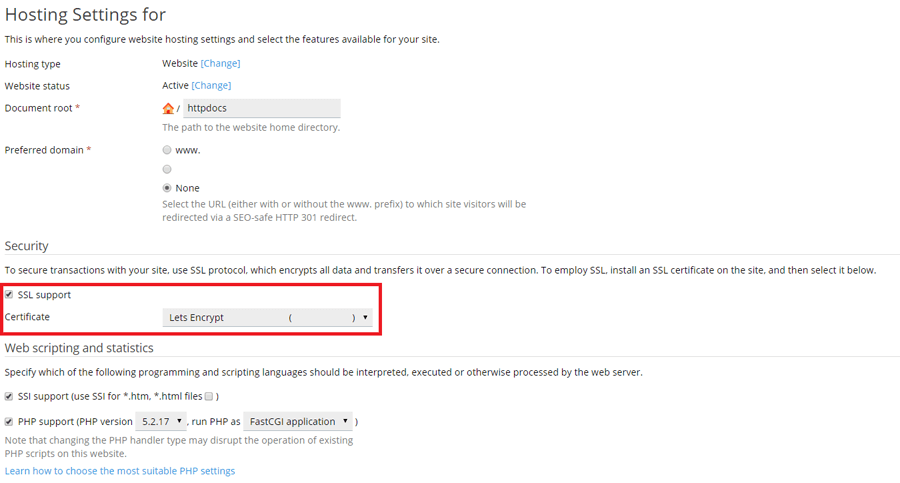Image resolution: width=900 pixels, height=483 pixels.
Task: Toggle the SSL support checkbox
Action: (9, 295)
